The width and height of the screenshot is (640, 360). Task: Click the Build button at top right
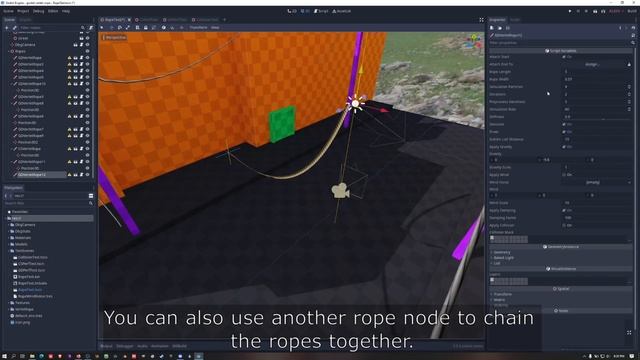pos(632,11)
